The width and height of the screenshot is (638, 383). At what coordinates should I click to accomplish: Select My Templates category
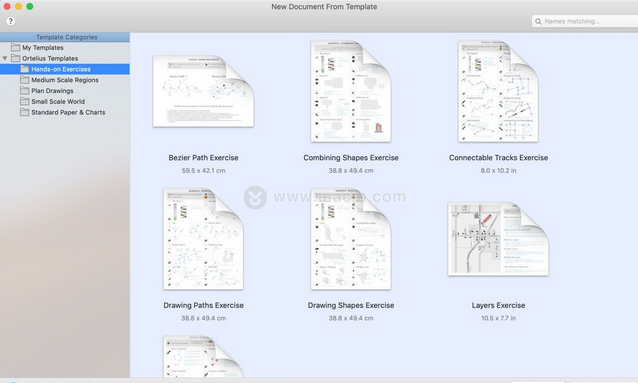65,48
